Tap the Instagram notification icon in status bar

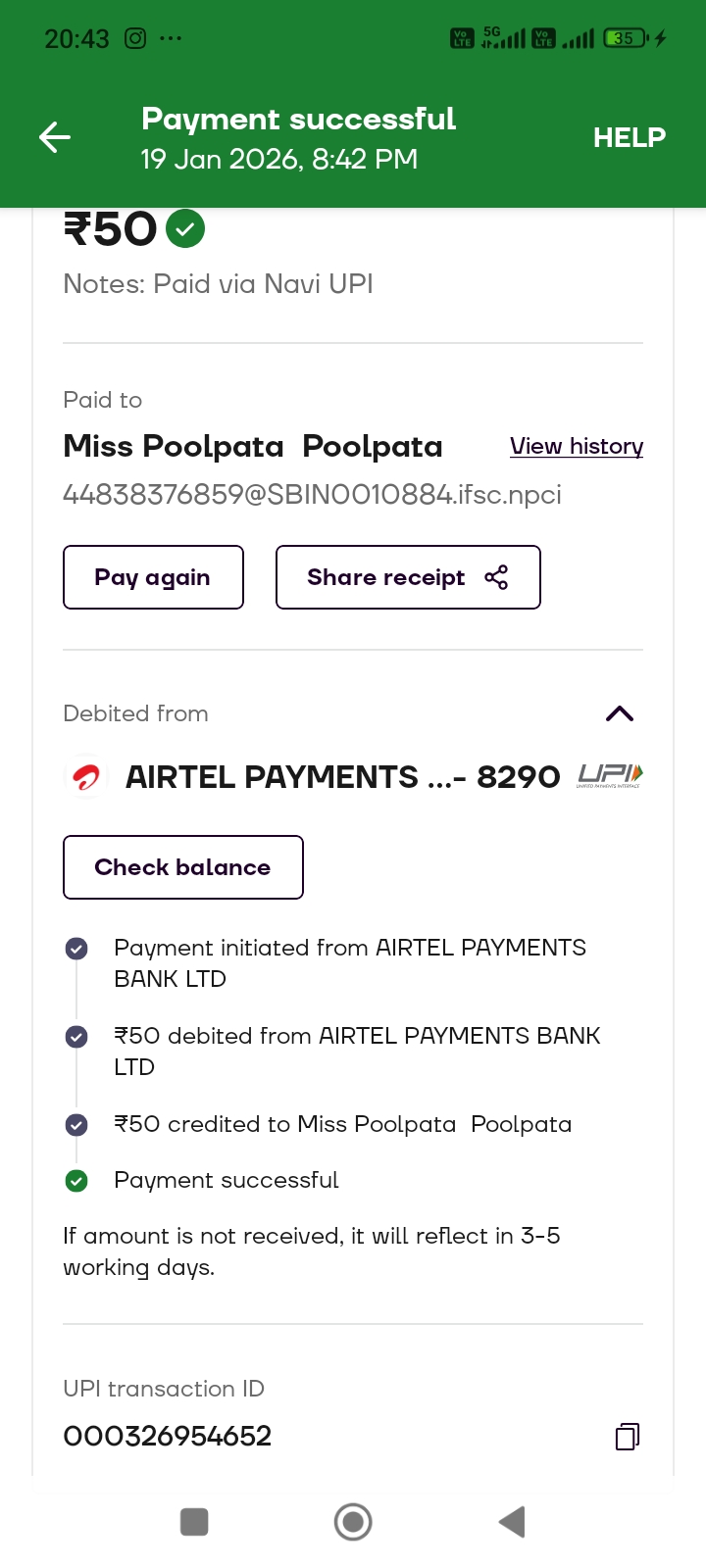(x=135, y=38)
